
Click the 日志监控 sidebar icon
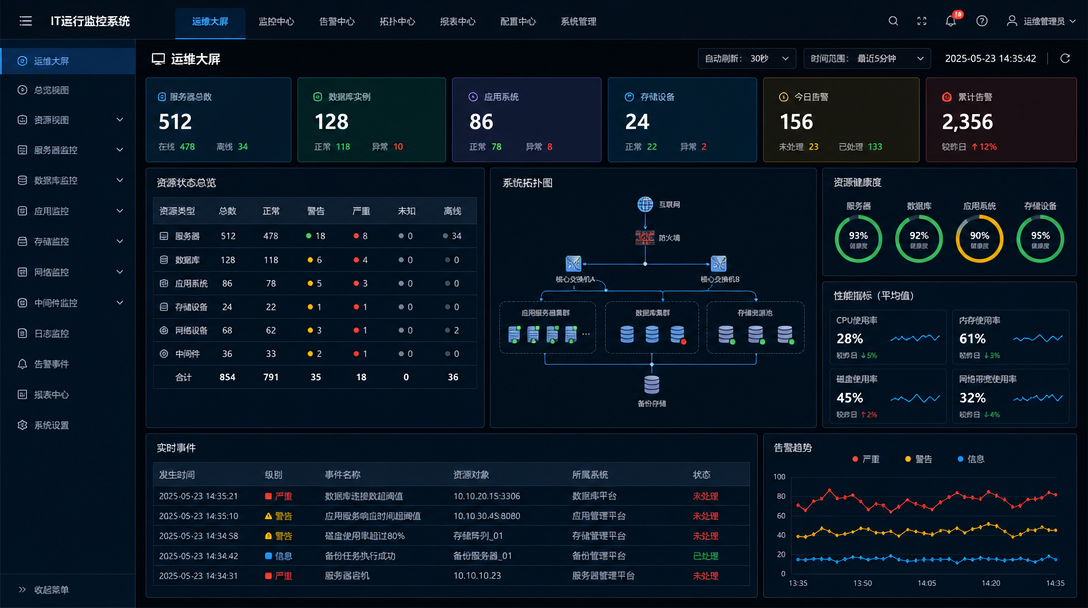tap(22, 333)
